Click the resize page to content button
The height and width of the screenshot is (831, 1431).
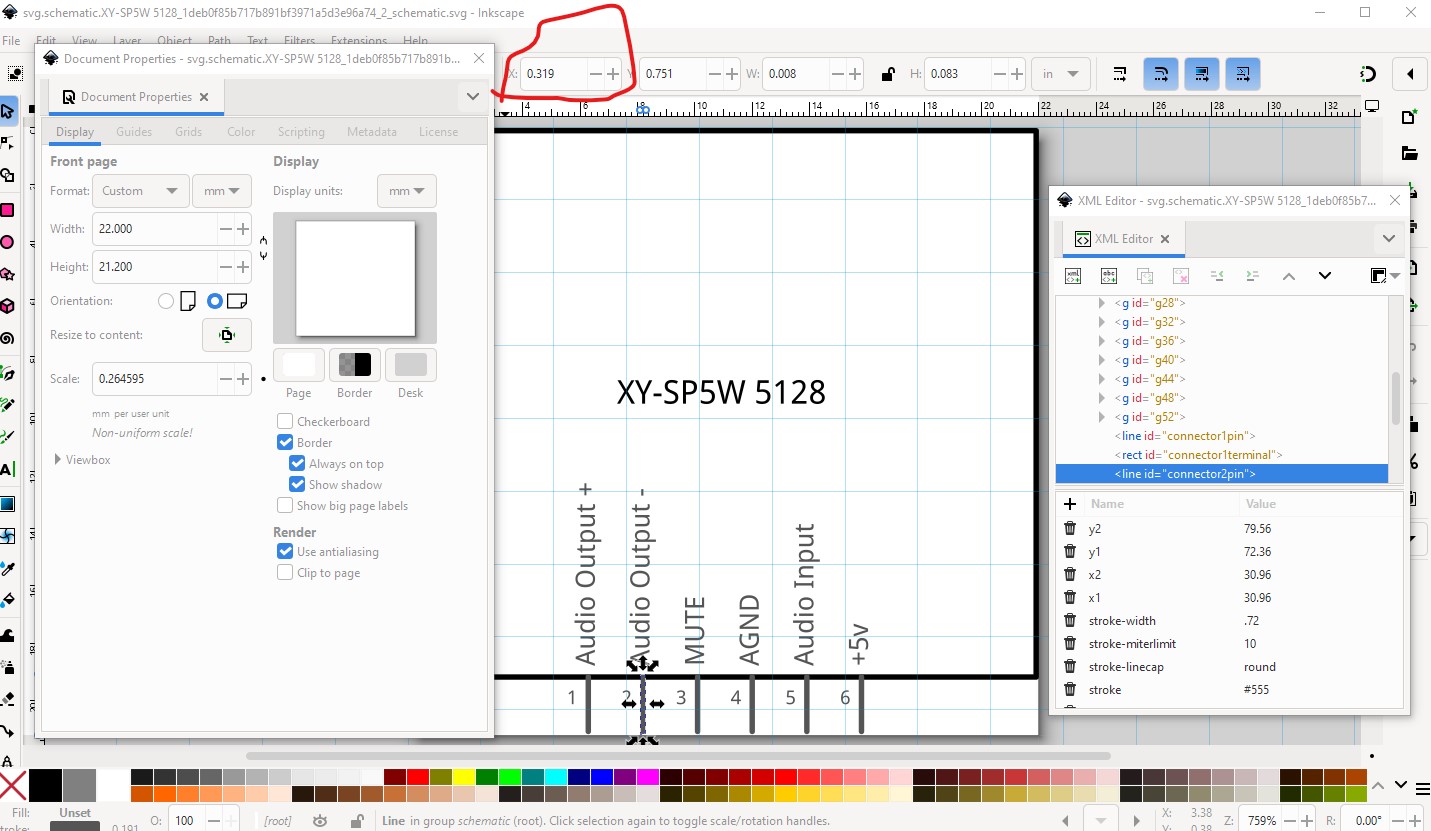(227, 335)
